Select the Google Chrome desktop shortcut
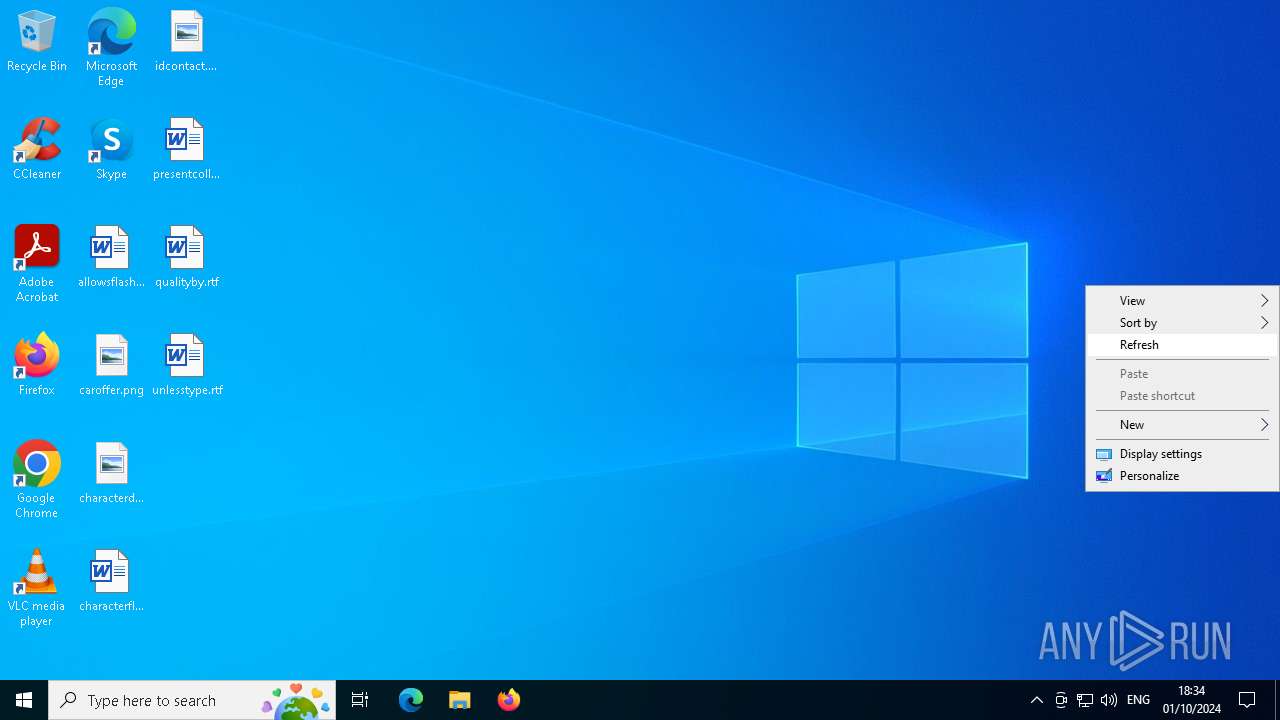 (x=37, y=480)
